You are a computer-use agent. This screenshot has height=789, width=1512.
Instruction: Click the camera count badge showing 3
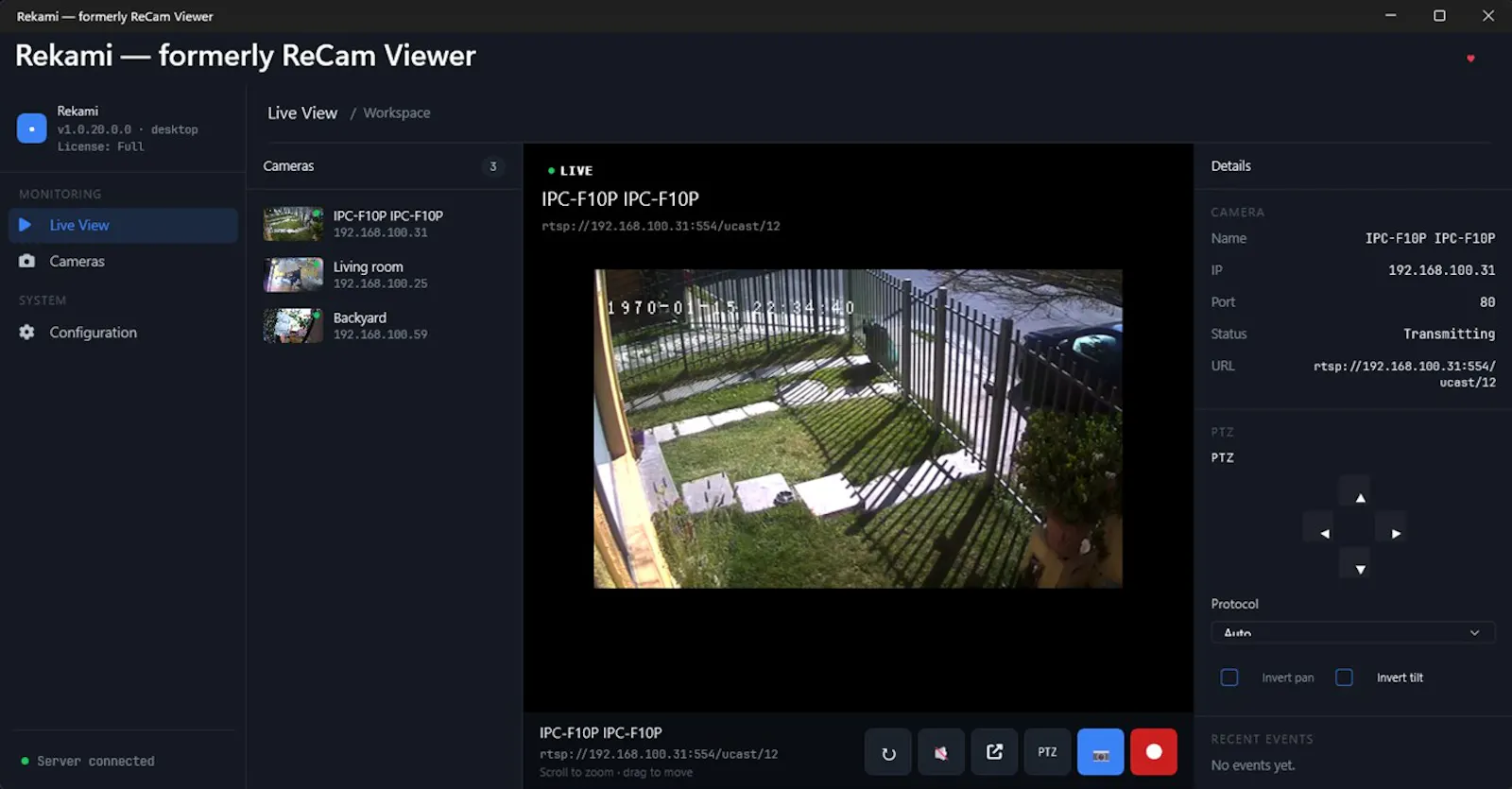click(492, 166)
